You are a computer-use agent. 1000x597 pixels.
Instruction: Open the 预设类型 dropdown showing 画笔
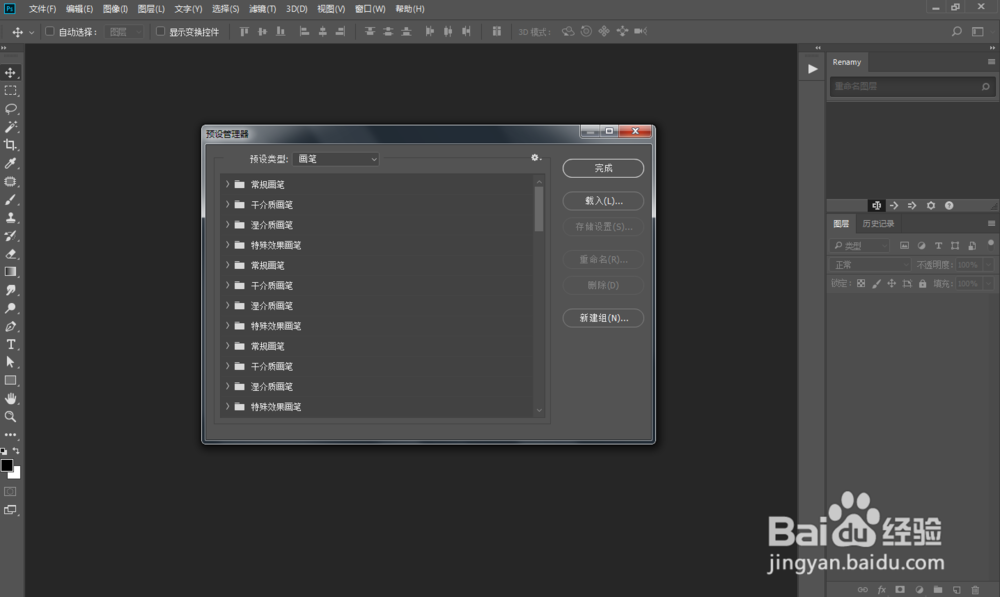pos(336,159)
